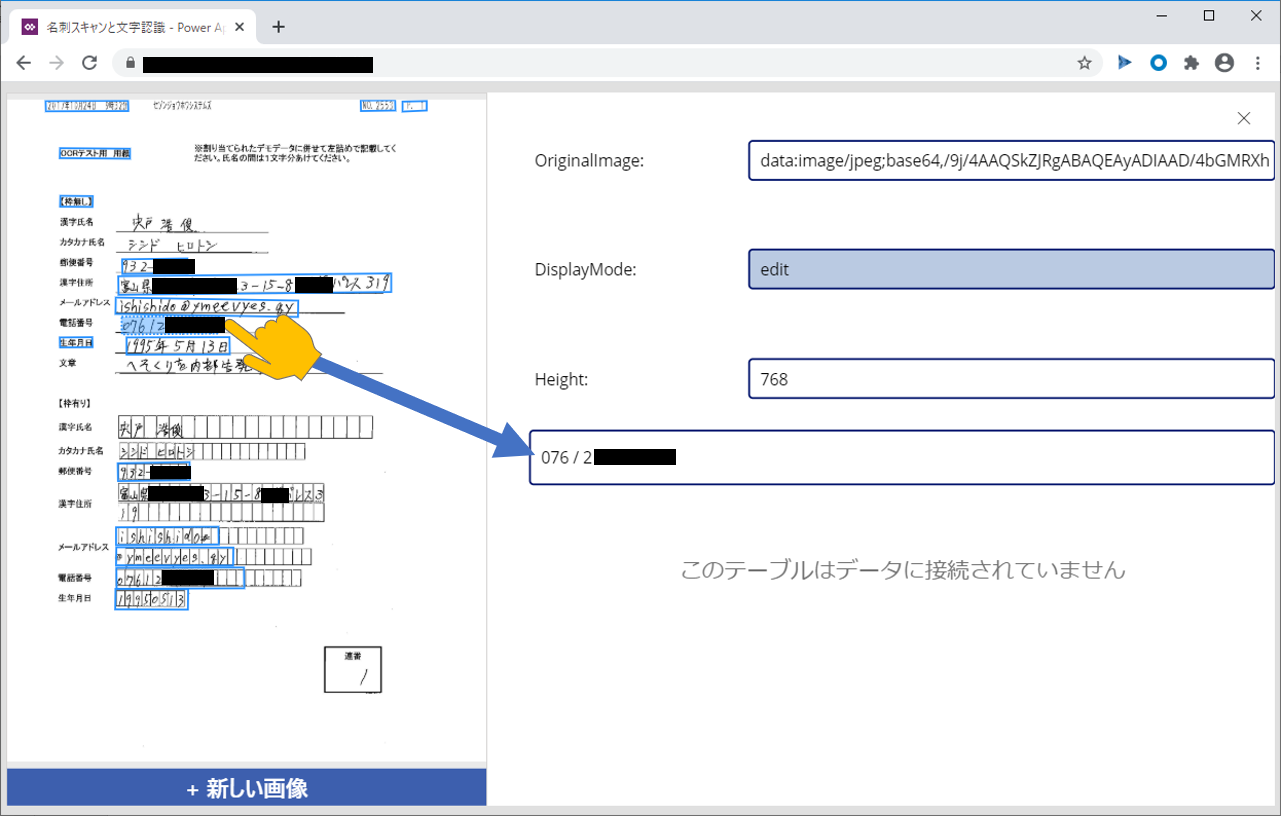This screenshot has height=816, width=1281.
Task: Open a new browser tab
Action: (x=278, y=26)
